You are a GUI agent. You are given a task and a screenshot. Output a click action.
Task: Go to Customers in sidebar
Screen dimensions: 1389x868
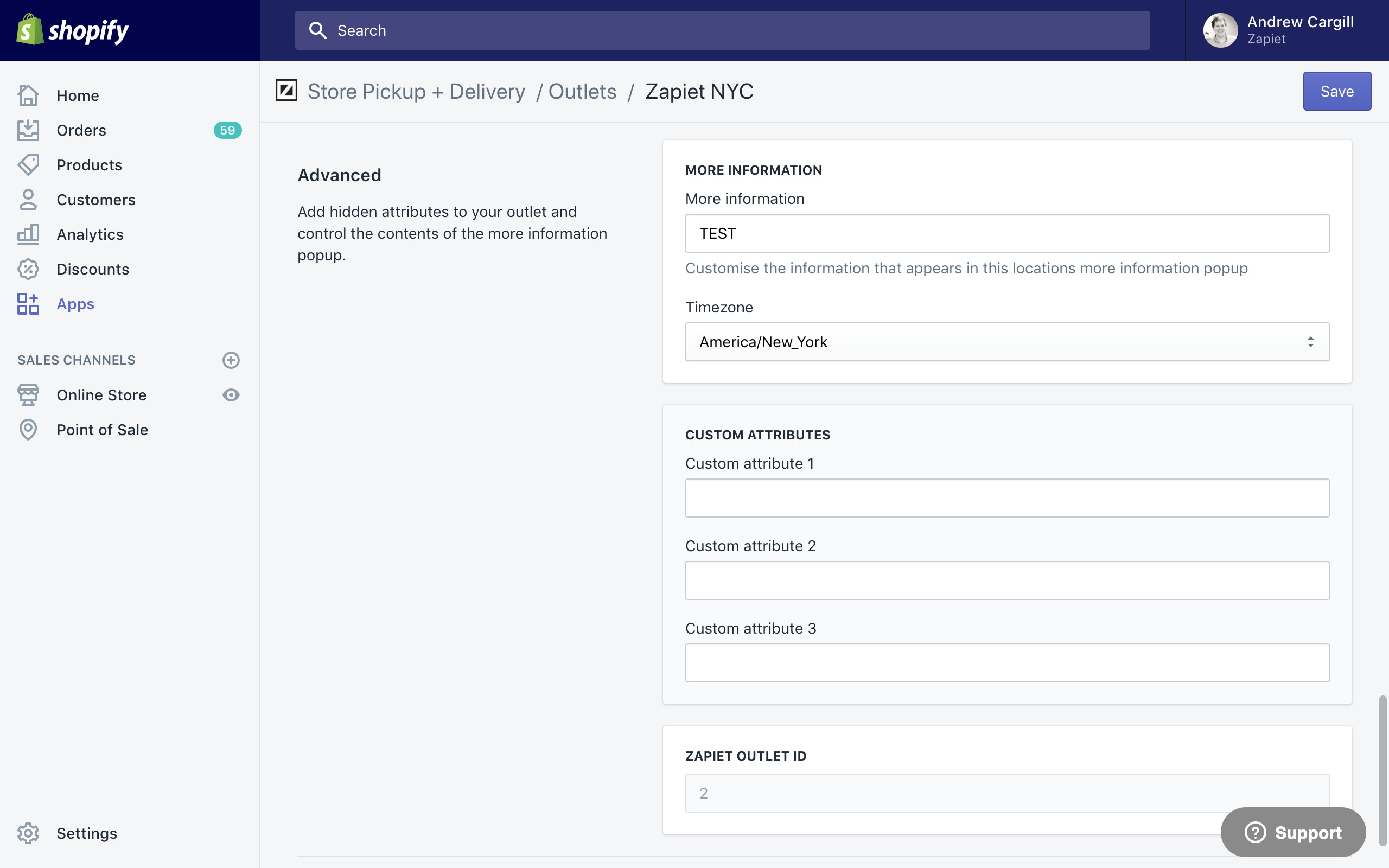pyautogui.click(x=96, y=200)
